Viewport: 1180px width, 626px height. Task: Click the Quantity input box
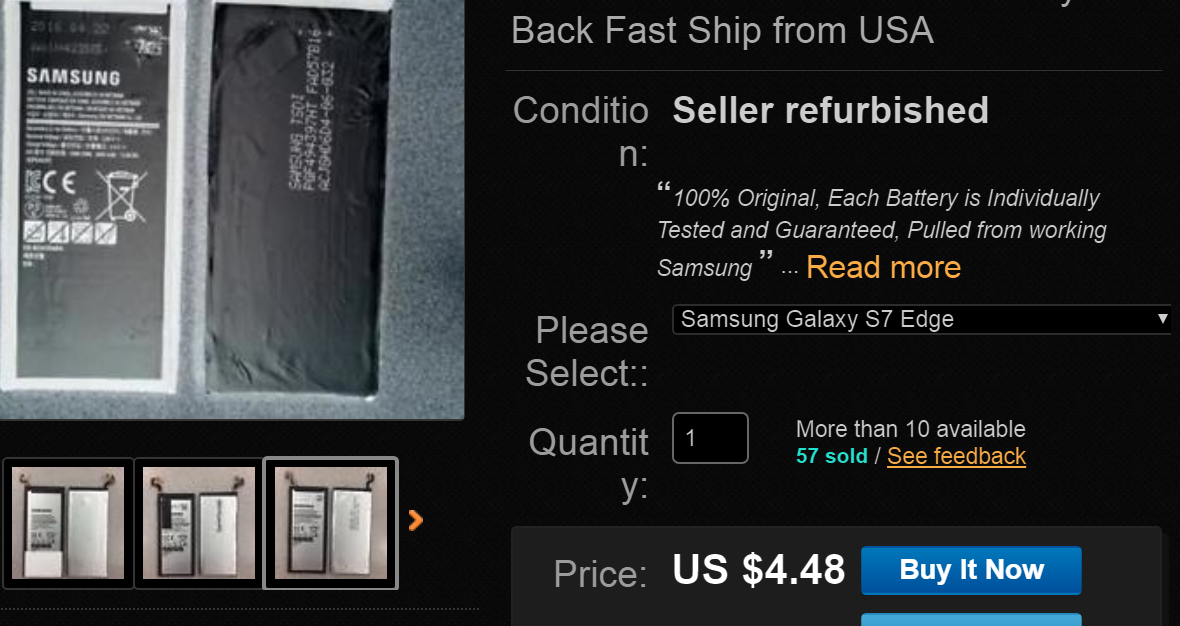click(x=710, y=438)
